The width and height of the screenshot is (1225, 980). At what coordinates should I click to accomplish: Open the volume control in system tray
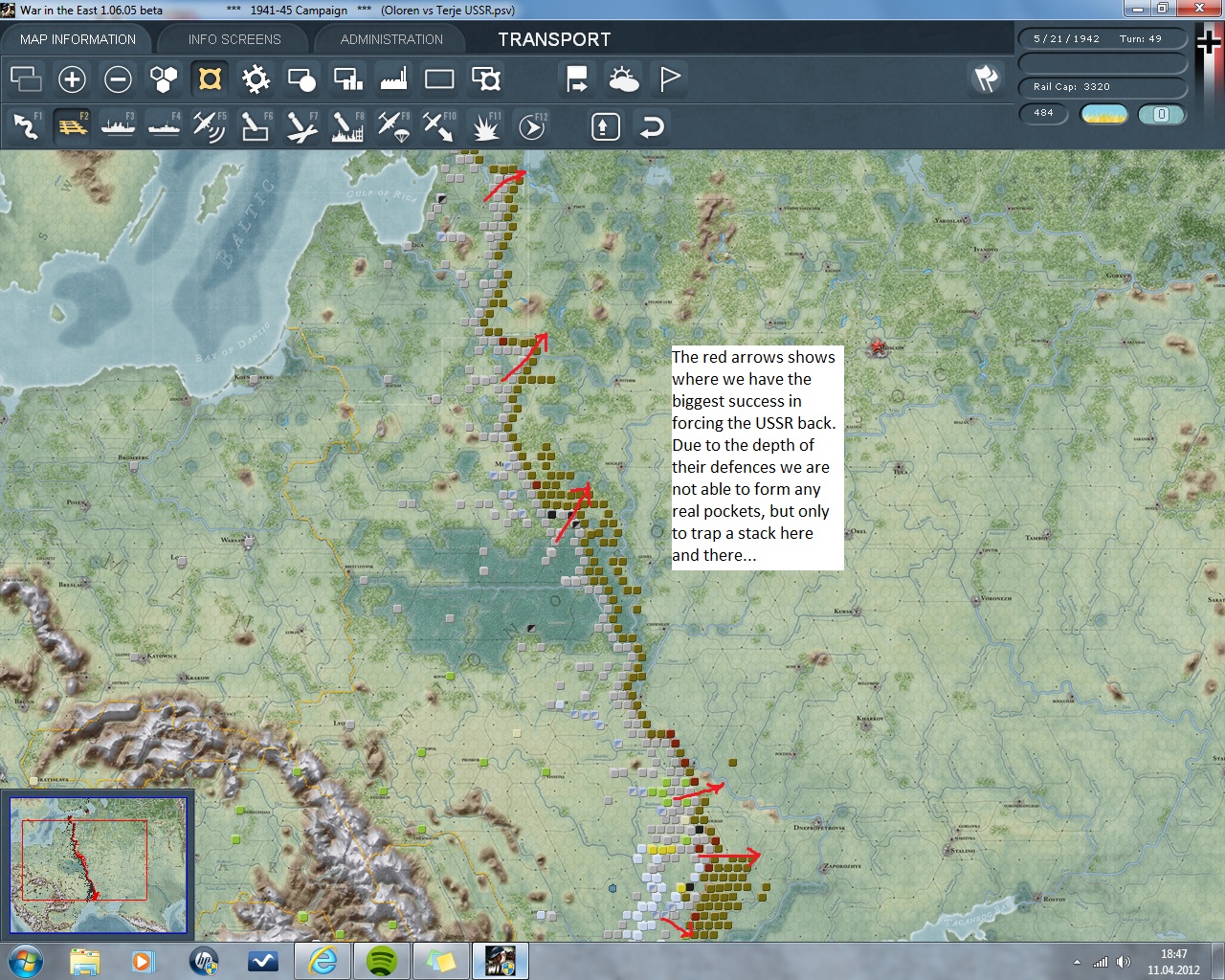click(x=1123, y=962)
